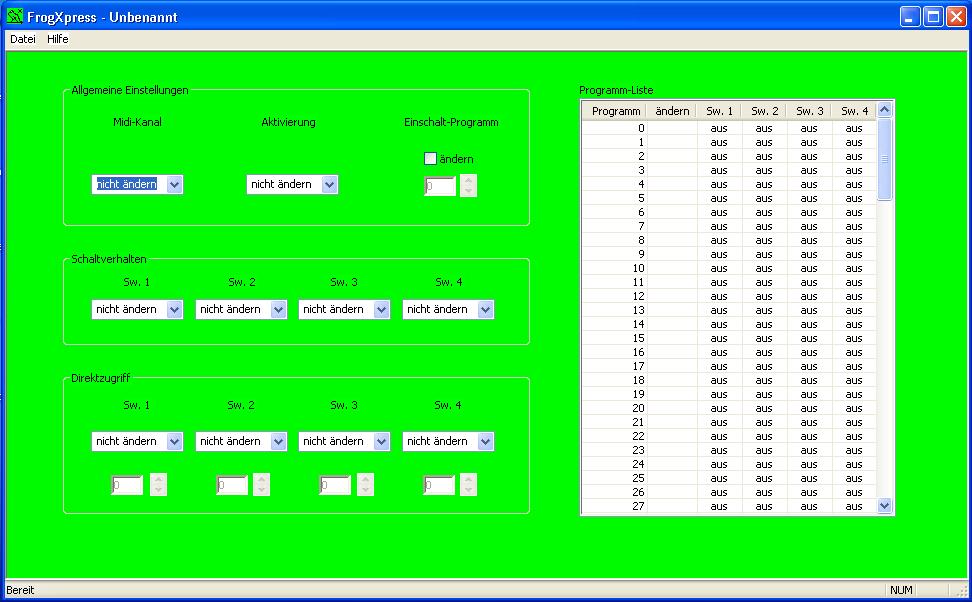
Task: Click the ändern column header
Action: coord(672,111)
